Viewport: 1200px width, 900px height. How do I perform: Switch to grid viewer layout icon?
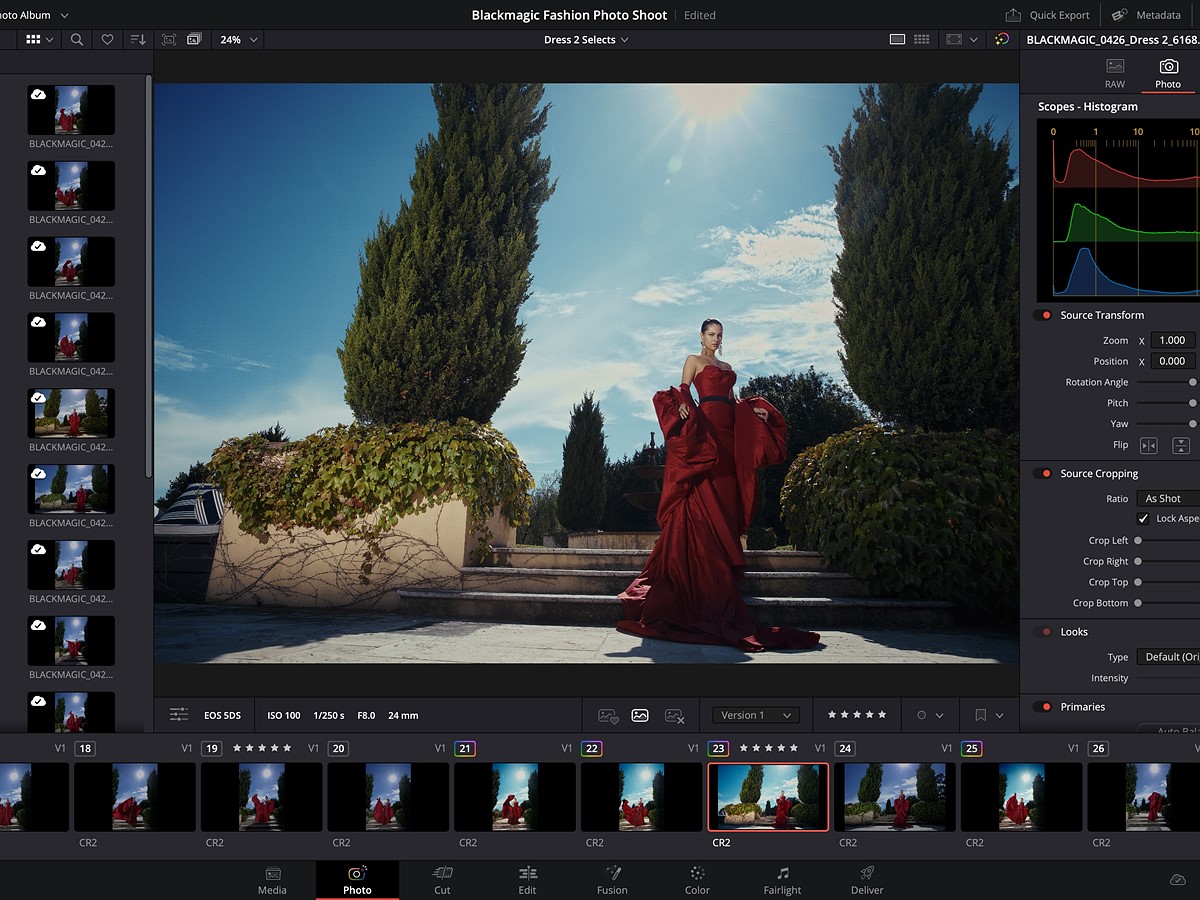(x=922, y=39)
